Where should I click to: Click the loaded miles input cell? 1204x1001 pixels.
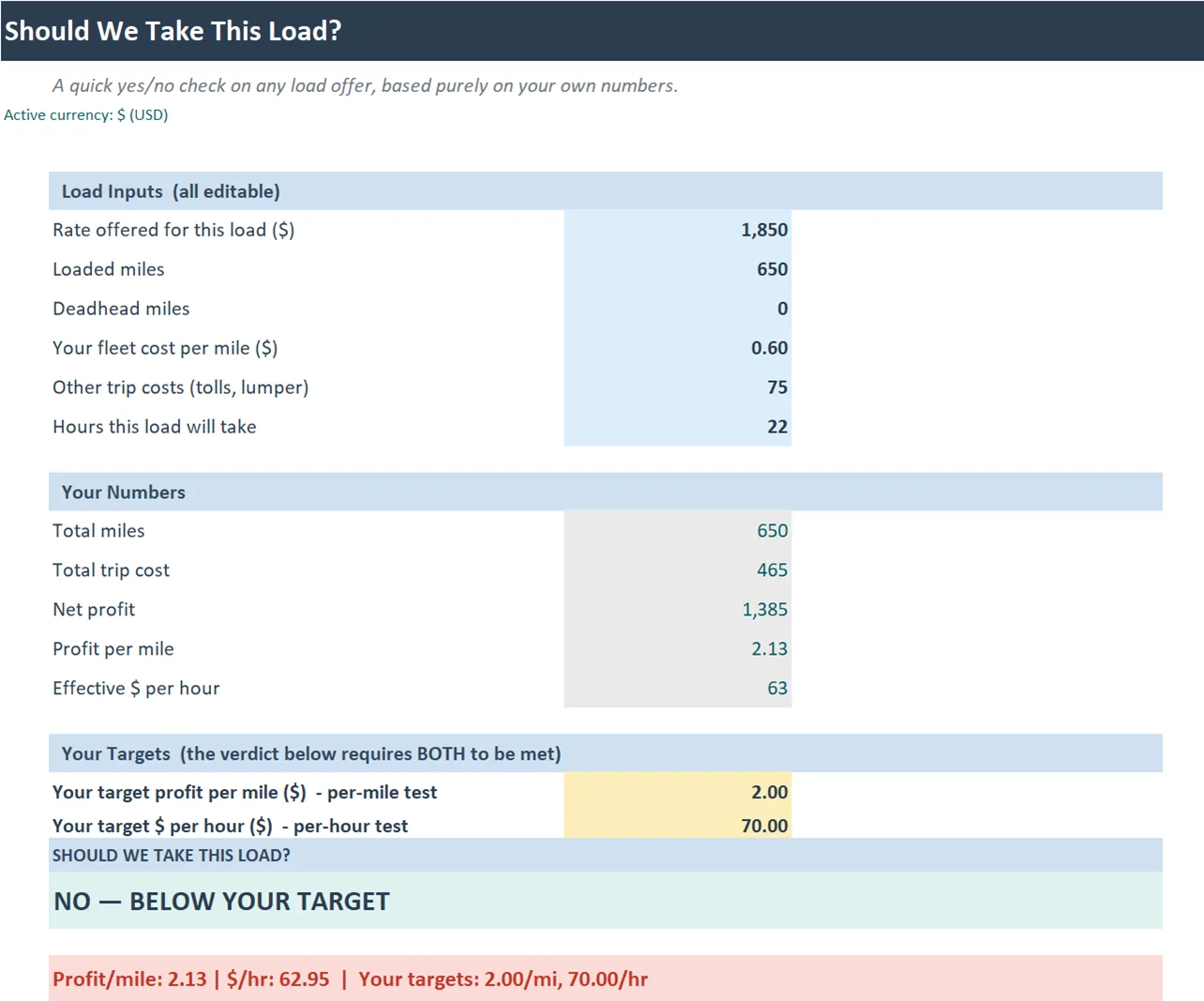point(677,269)
